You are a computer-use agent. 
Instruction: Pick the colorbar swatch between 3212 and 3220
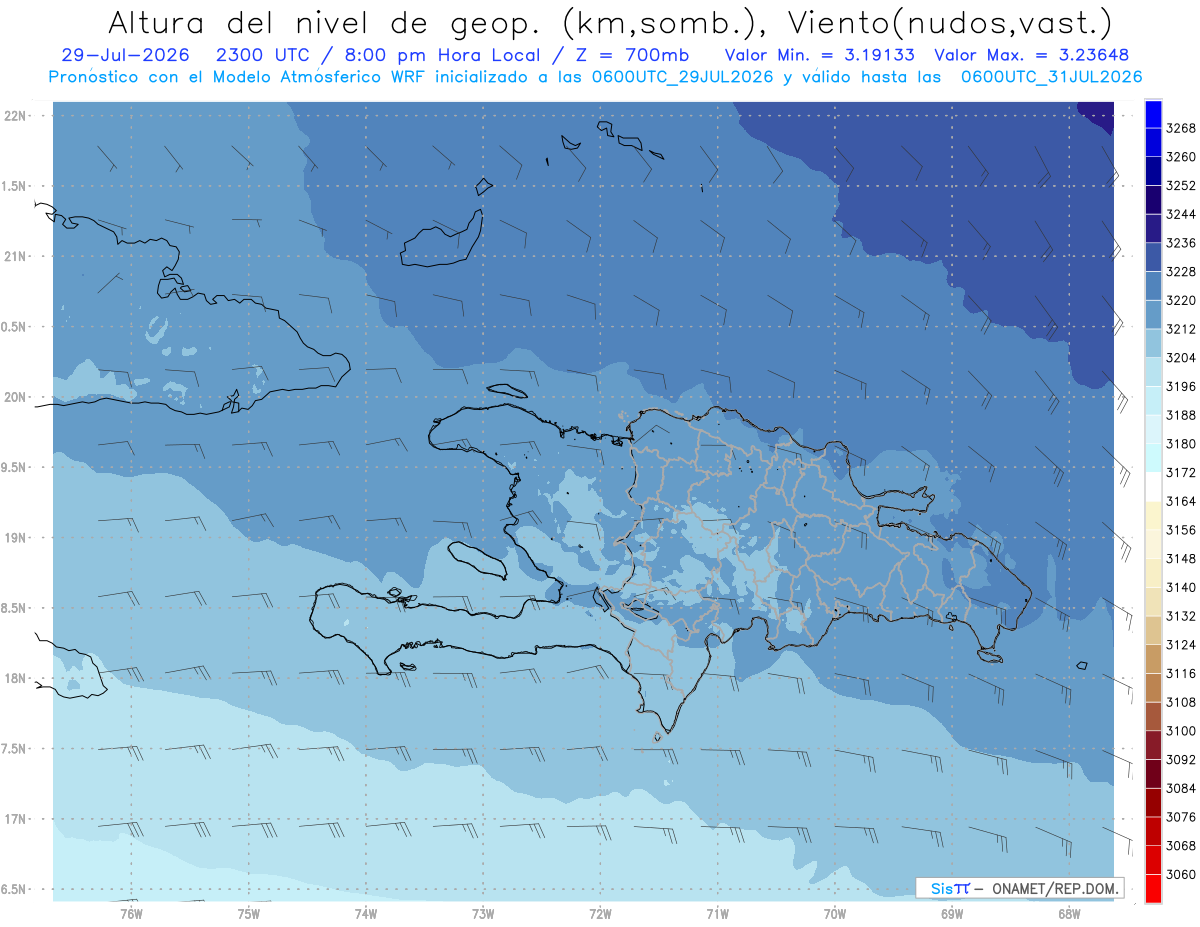pos(1153,315)
